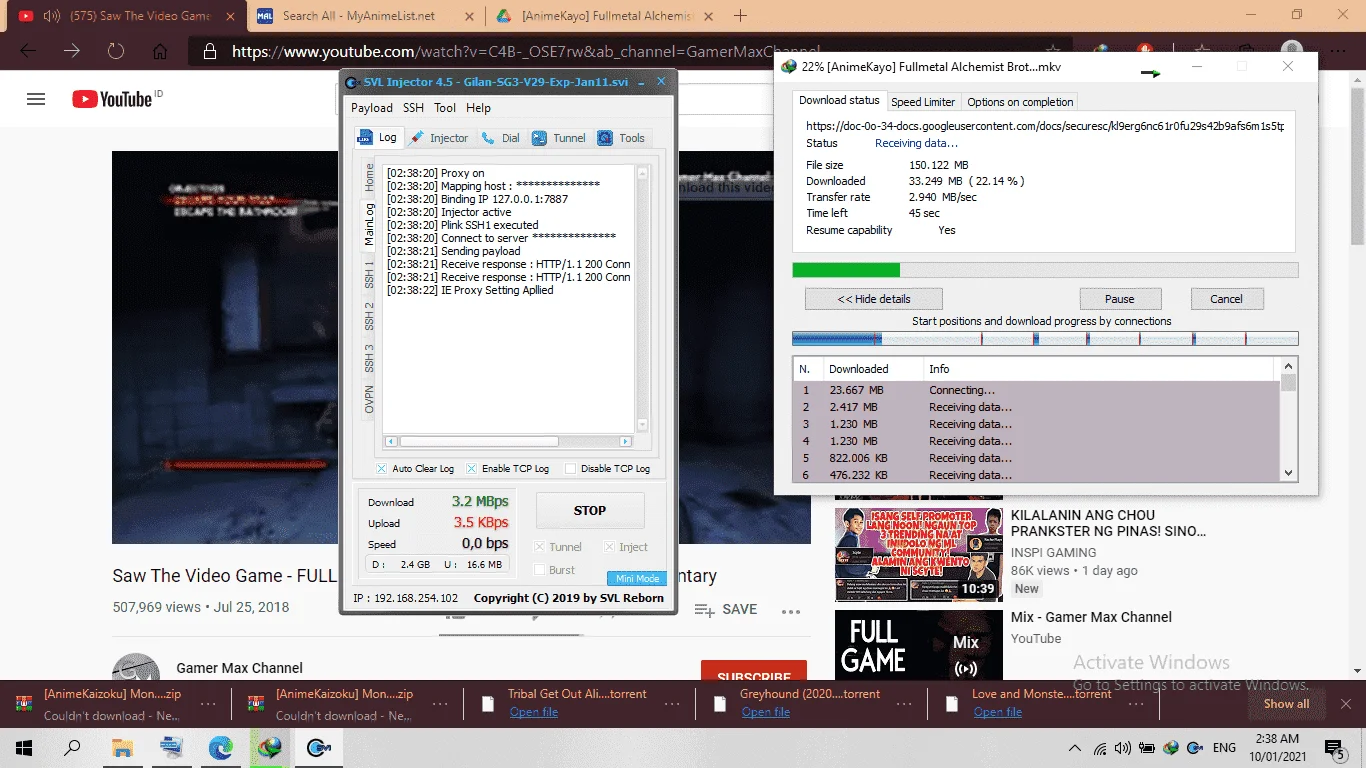Open options for Greyhound torrent download

904,703
